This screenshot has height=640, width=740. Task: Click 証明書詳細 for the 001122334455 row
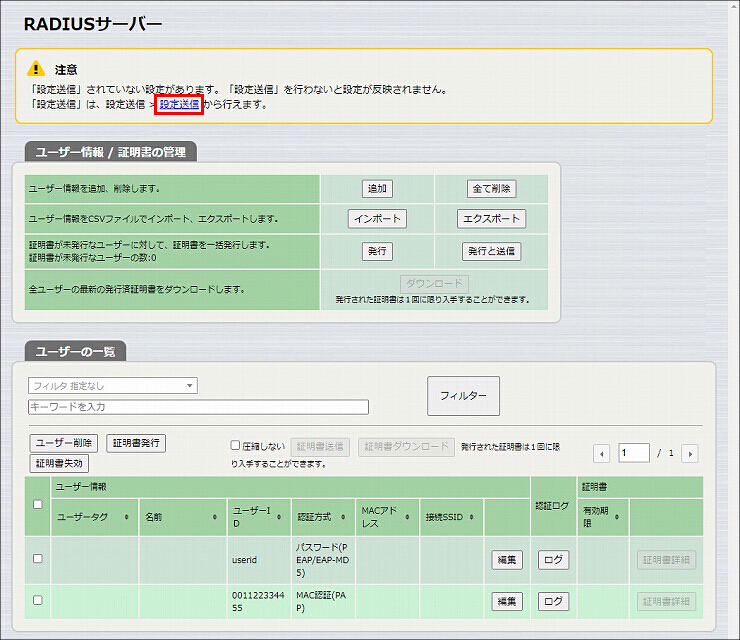666,602
